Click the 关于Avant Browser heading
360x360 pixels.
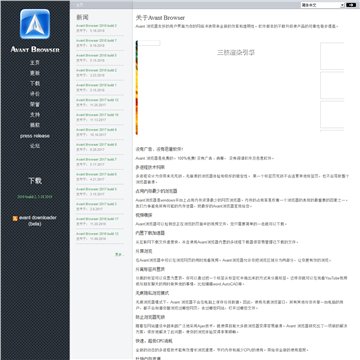160,18
